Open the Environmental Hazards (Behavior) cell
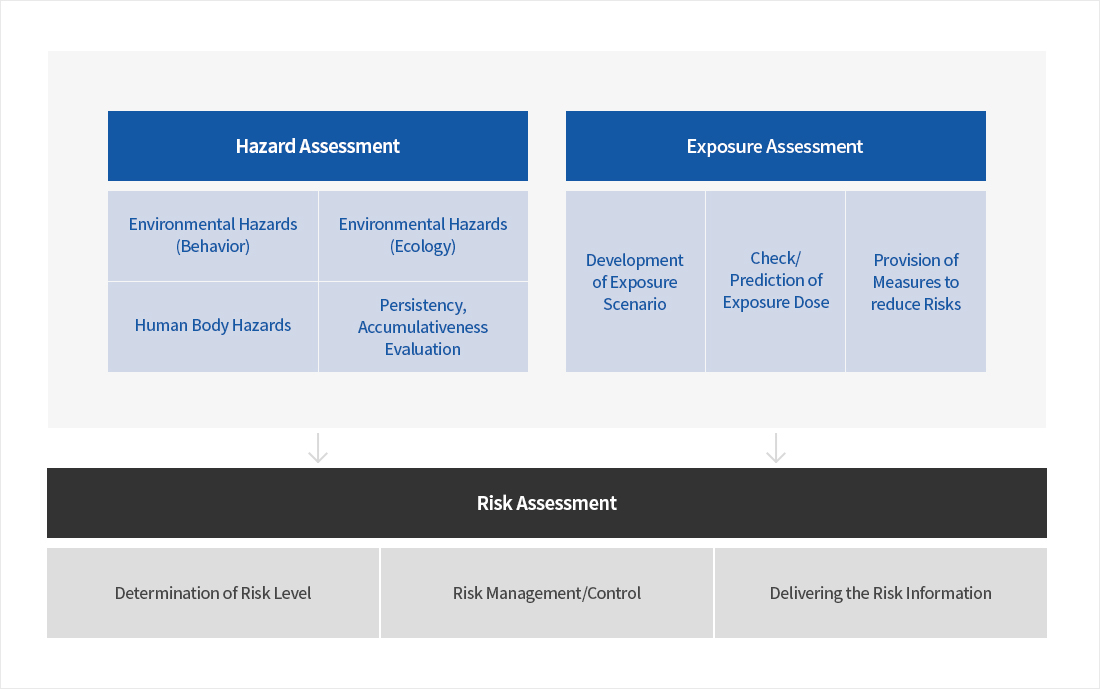The image size is (1100, 689). pyautogui.click(x=213, y=235)
